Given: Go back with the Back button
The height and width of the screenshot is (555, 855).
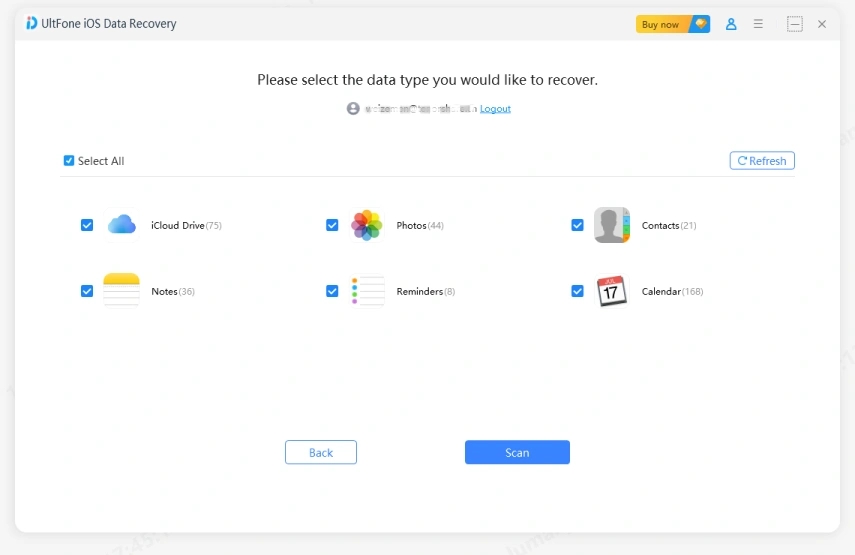Looking at the screenshot, I should click(321, 452).
